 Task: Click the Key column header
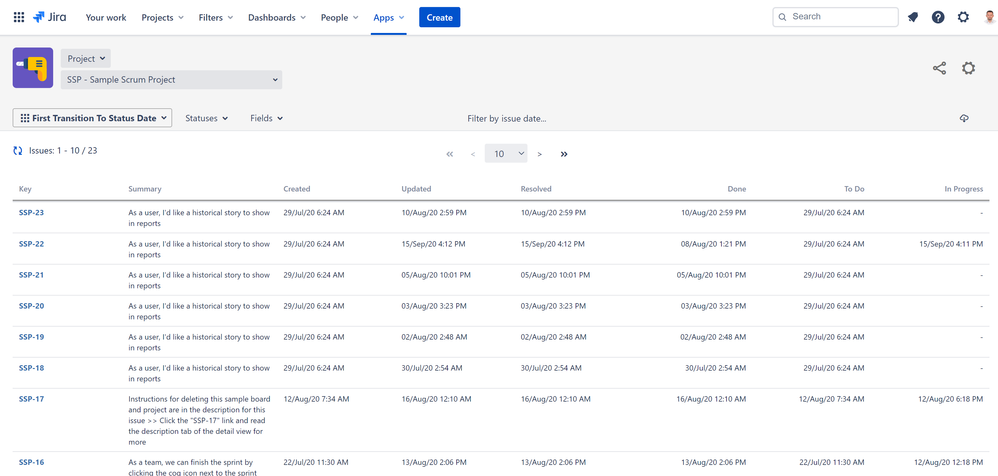[x=25, y=189]
